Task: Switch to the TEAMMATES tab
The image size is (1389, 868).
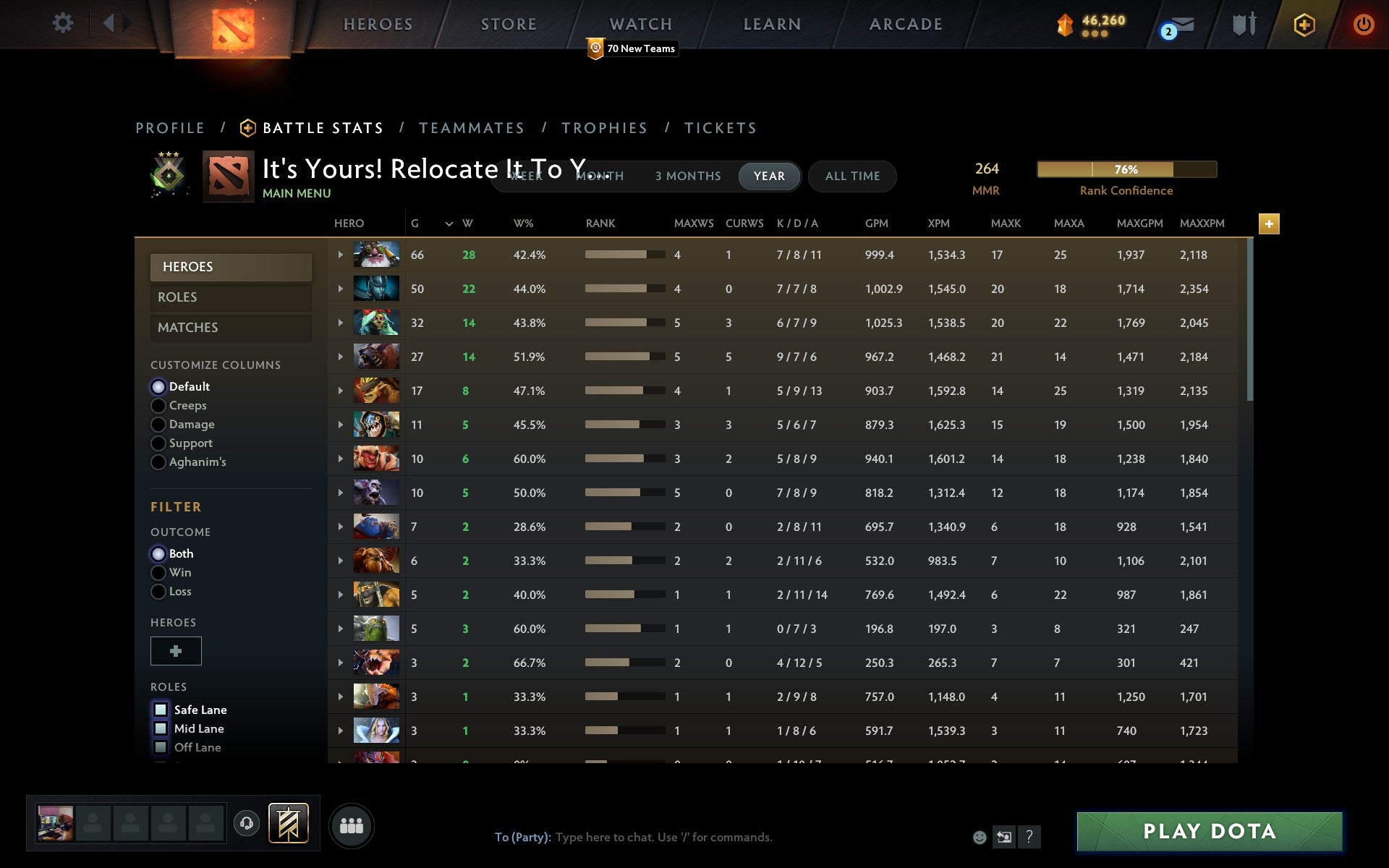Action: tap(471, 127)
